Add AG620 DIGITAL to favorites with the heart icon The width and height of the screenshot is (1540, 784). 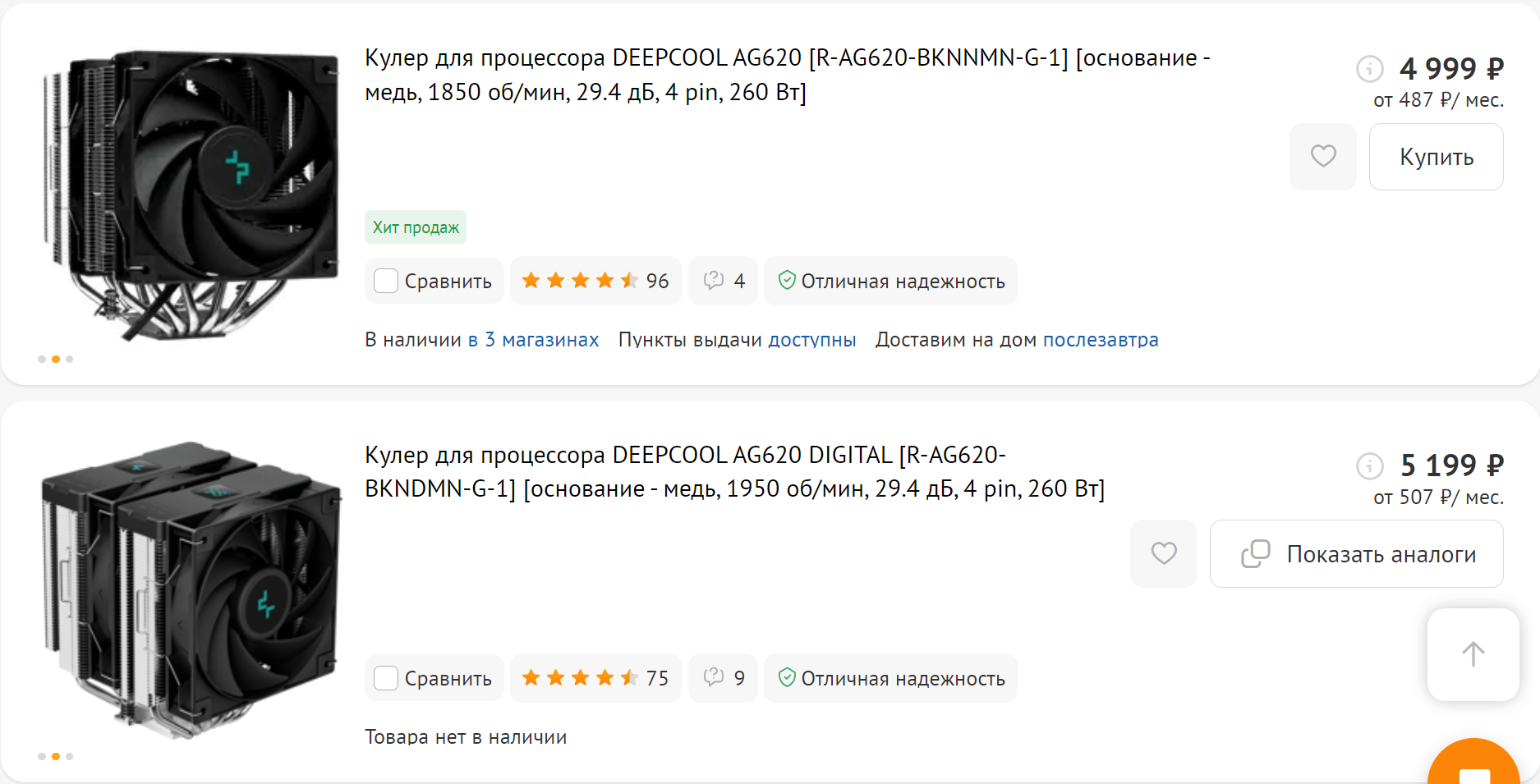1163,553
